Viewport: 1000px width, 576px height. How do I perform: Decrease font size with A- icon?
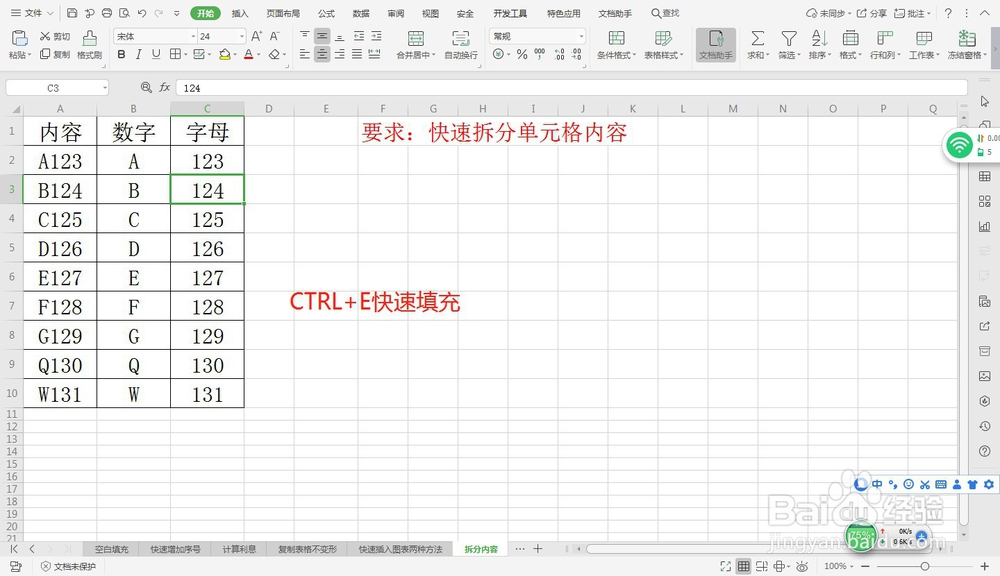(x=274, y=36)
